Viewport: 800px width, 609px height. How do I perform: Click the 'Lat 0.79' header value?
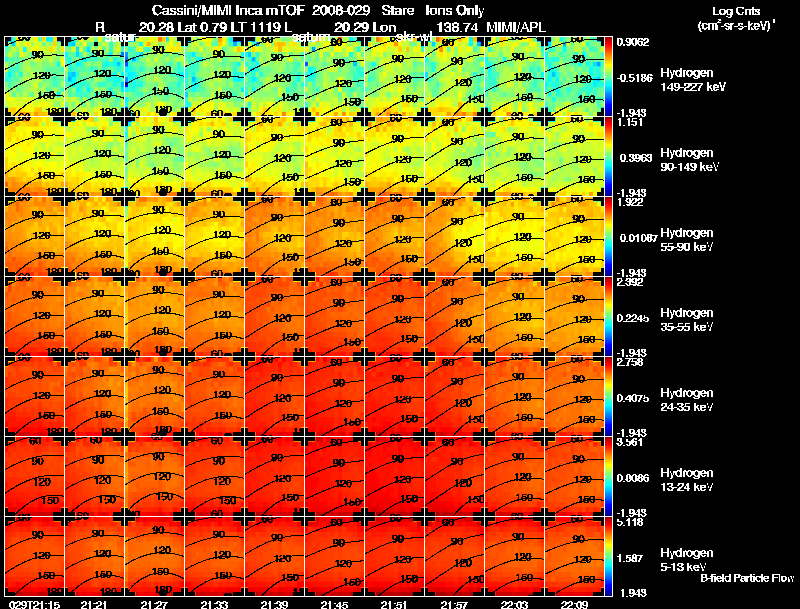pyautogui.click(x=201, y=27)
